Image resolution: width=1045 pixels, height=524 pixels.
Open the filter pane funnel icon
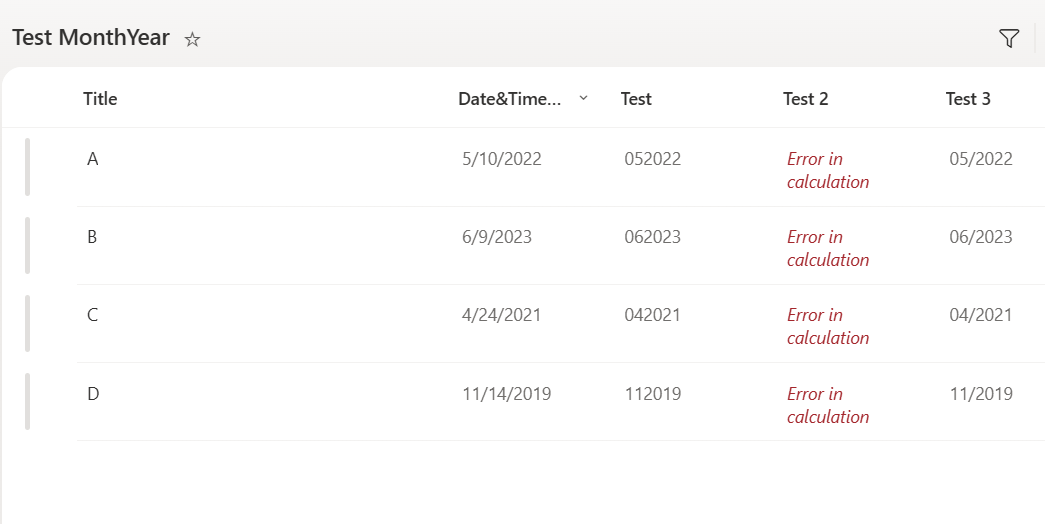coord(1009,39)
